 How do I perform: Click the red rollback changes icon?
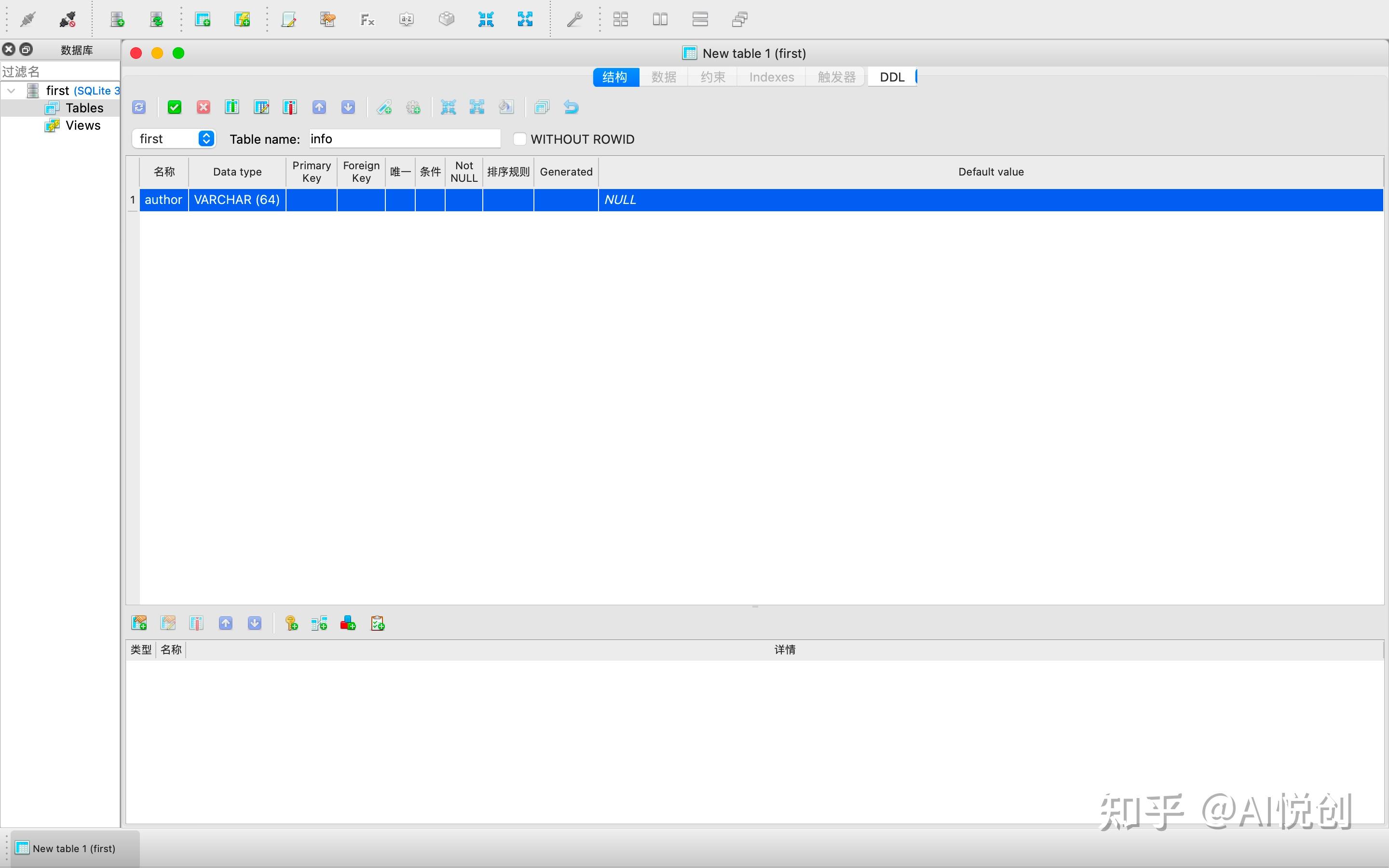tap(203, 108)
